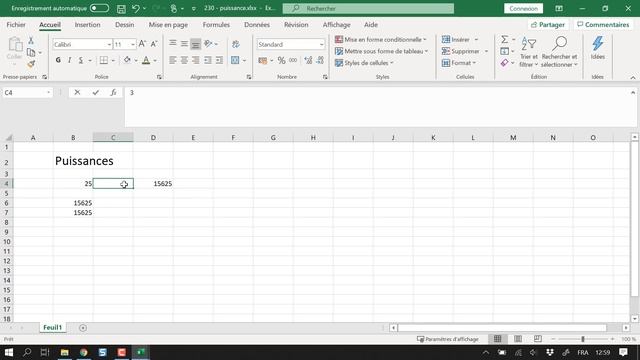This screenshot has width=640, height=360.
Task: Click the align right icon
Action: [x=196, y=60]
